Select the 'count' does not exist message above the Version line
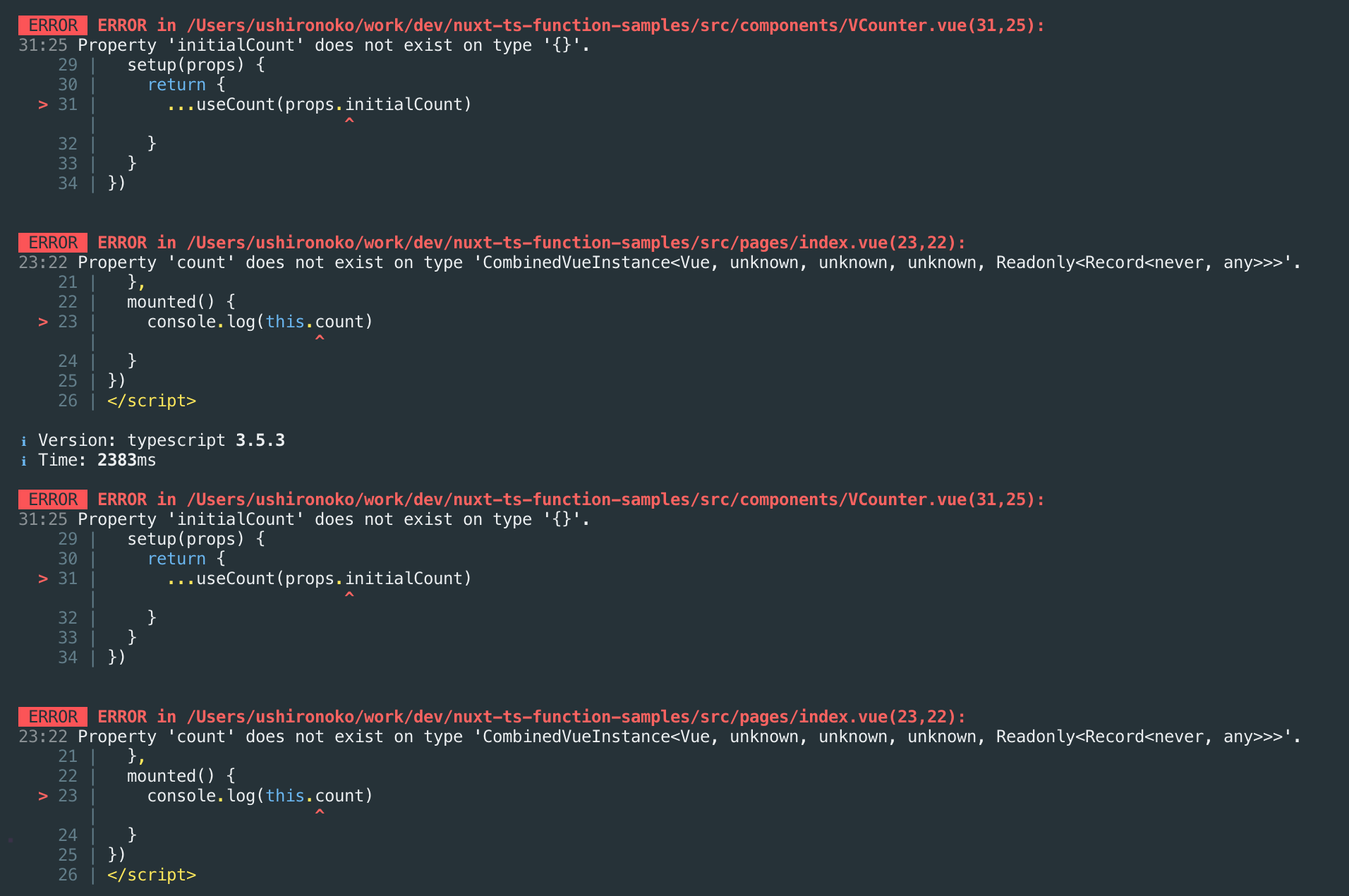This screenshot has width=1349, height=896. coord(689,262)
